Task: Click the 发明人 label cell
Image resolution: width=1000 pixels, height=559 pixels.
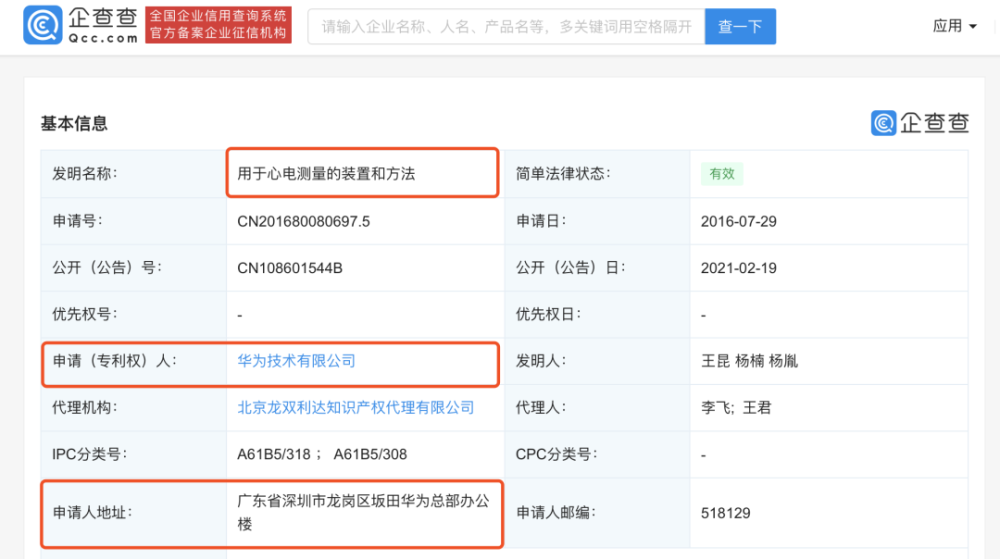Action: (x=598, y=361)
